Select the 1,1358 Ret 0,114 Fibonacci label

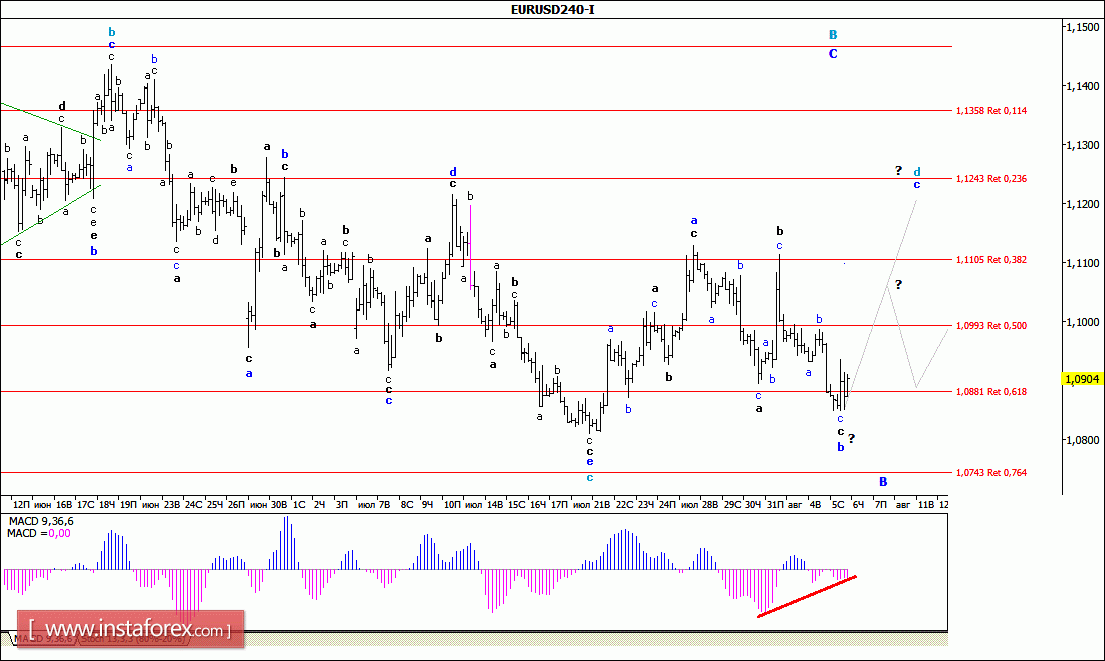coord(991,110)
